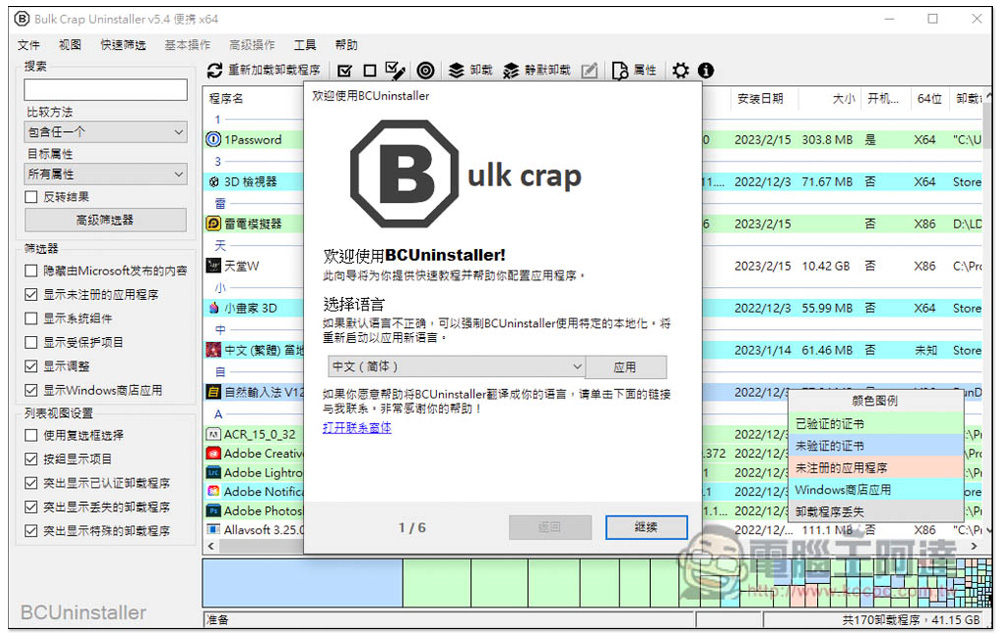The width and height of the screenshot is (1000, 636).
Task: Open settings via the gear icon
Action: click(681, 70)
